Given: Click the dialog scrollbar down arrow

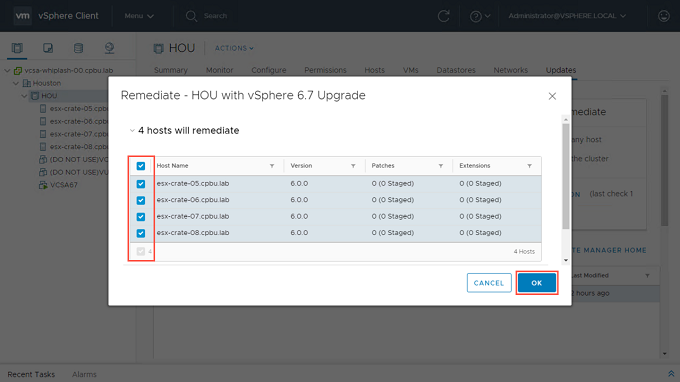Looking at the screenshot, I should (566, 260).
